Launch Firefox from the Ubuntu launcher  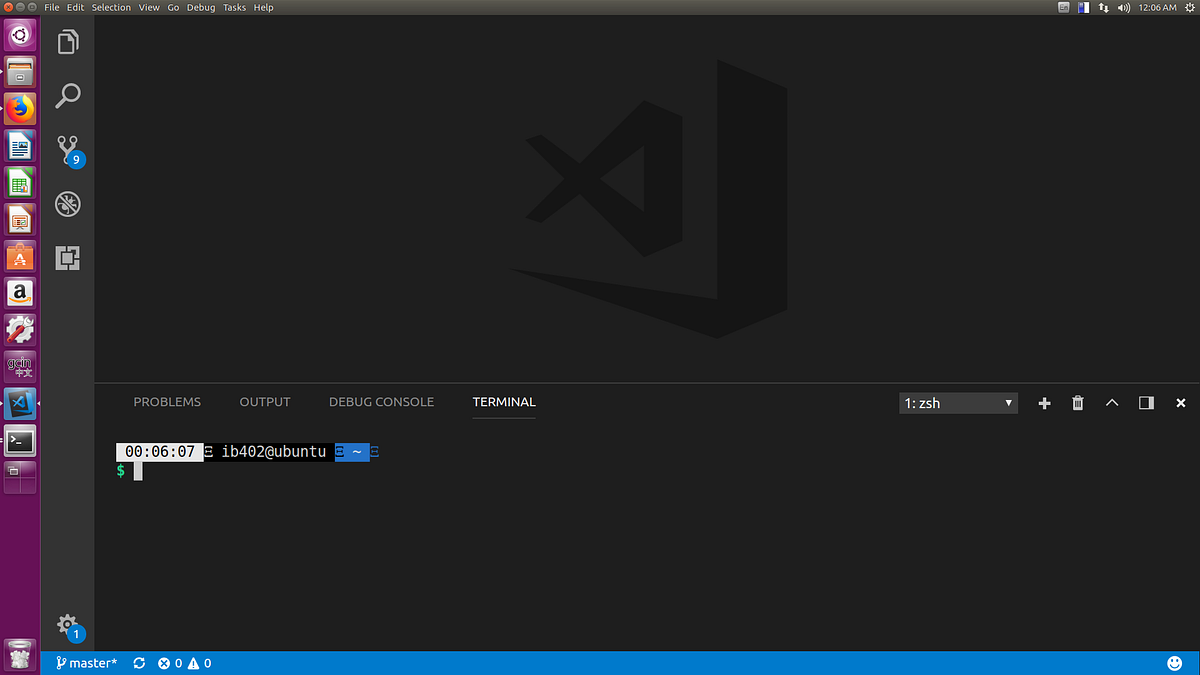click(x=19, y=109)
